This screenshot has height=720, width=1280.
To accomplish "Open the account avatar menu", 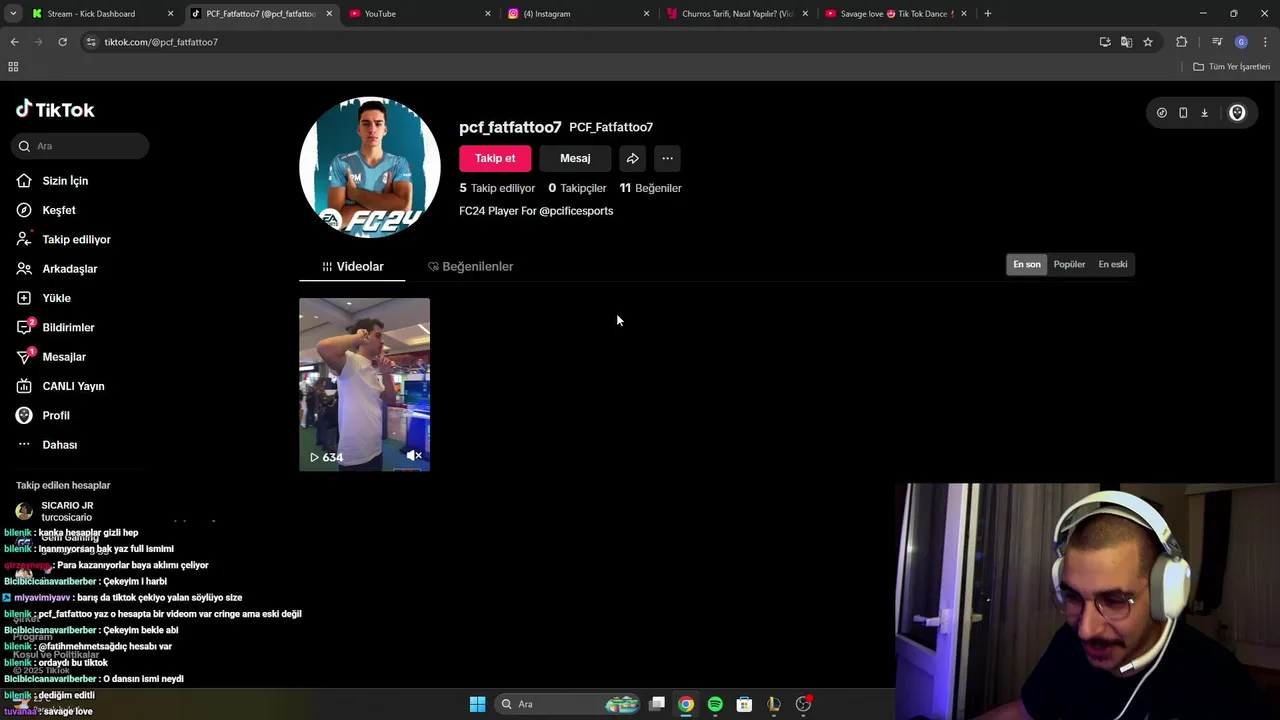I will [1237, 113].
